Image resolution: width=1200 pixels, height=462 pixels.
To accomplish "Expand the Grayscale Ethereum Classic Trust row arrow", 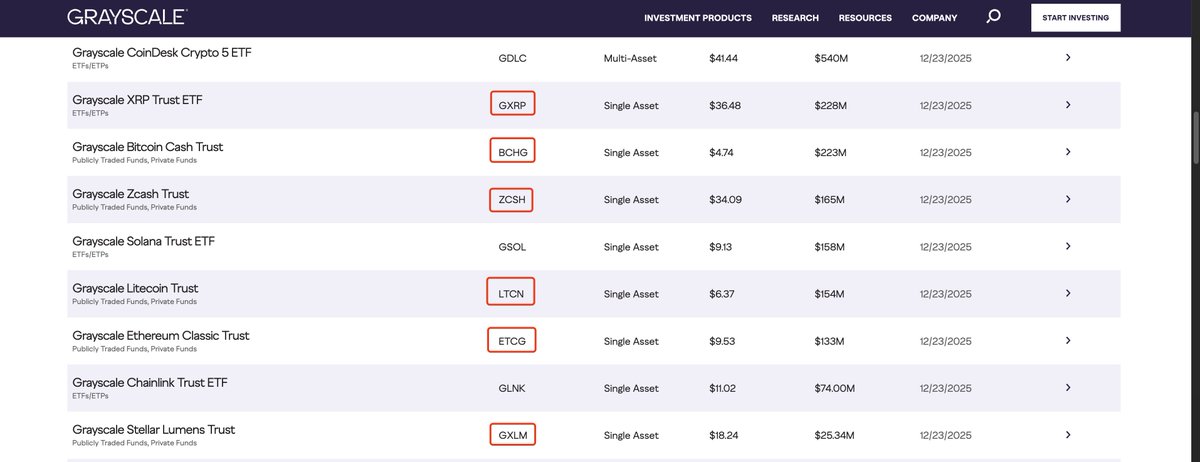I will click(1068, 340).
